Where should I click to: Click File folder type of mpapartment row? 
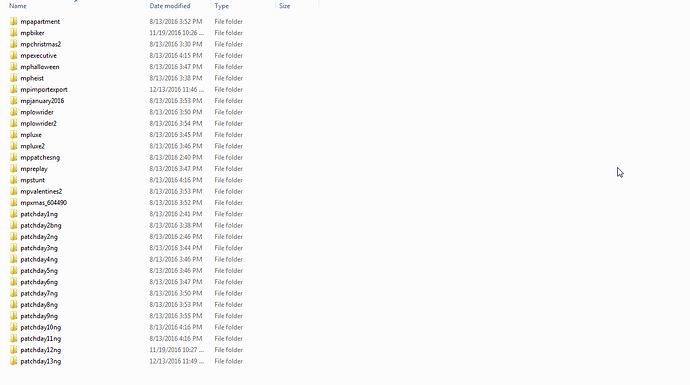tap(228, 21)
